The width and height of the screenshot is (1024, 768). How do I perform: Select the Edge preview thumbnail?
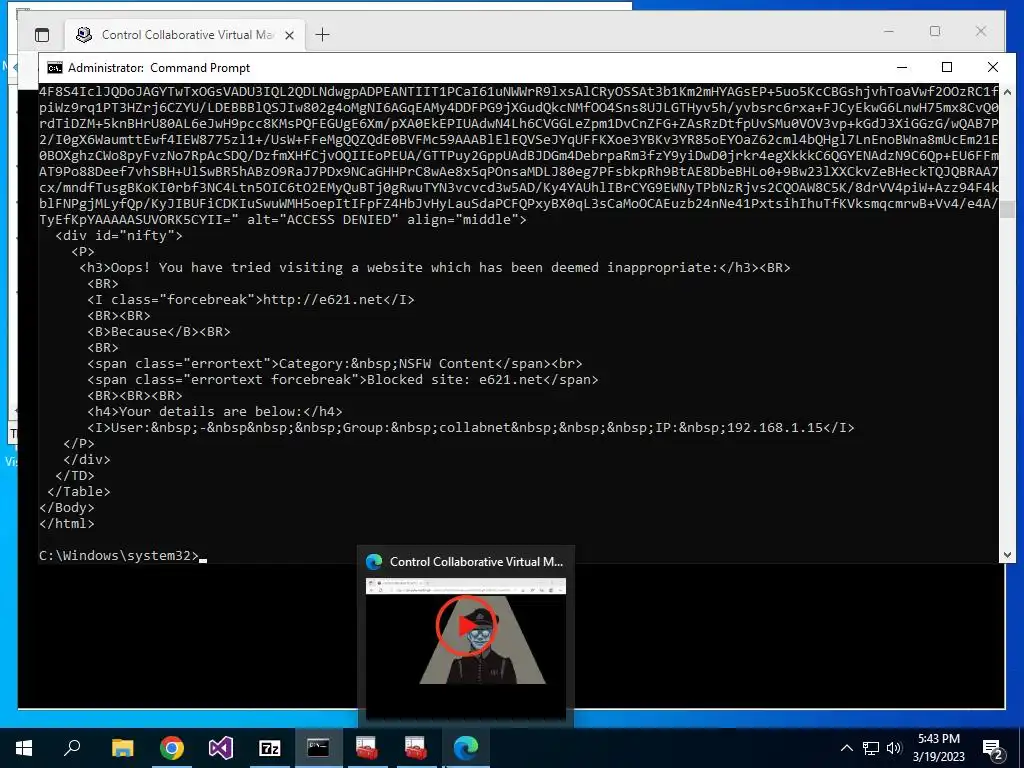pyautogui.click(x=466, y=647)
